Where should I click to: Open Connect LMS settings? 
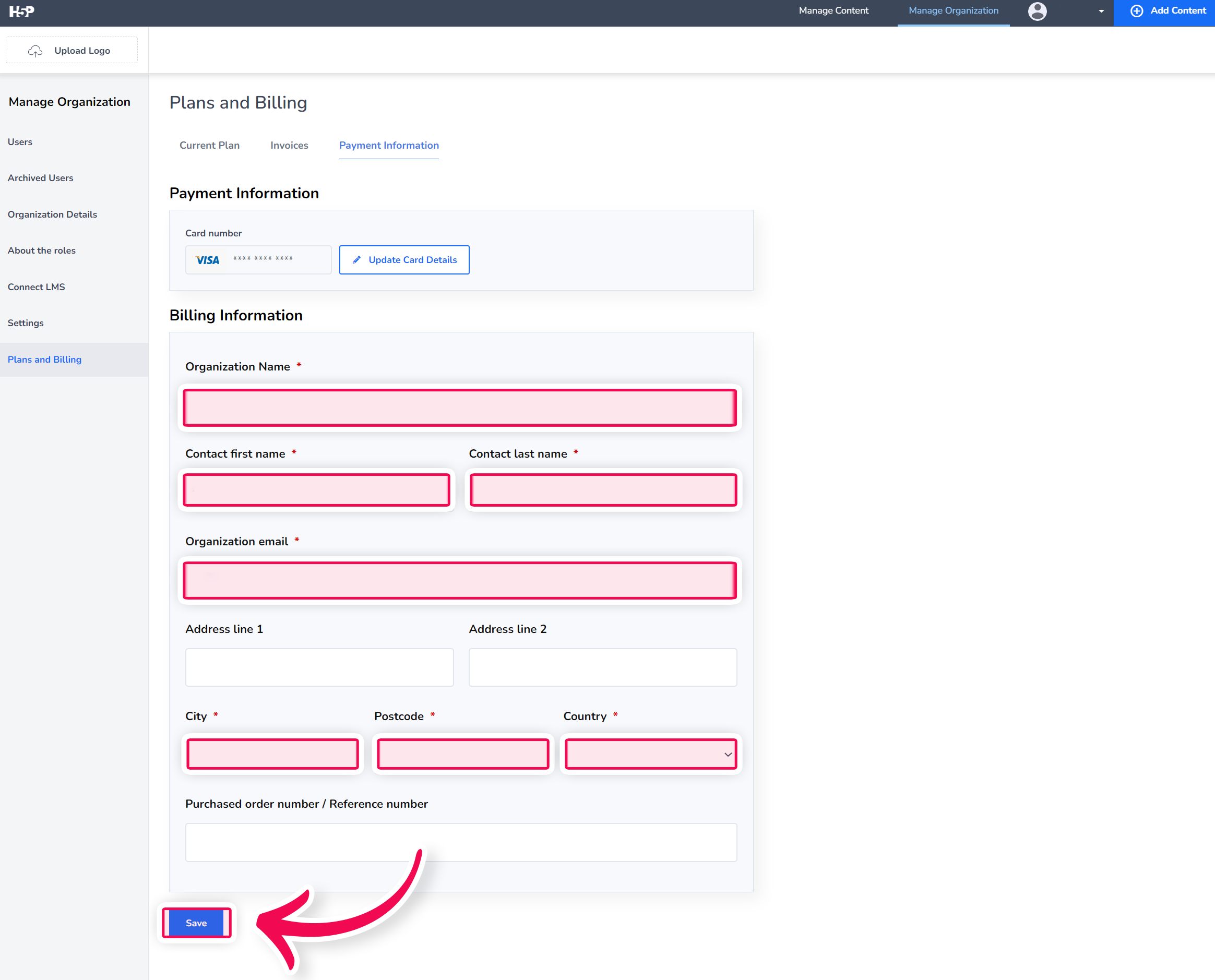click(x=36, y=287)
